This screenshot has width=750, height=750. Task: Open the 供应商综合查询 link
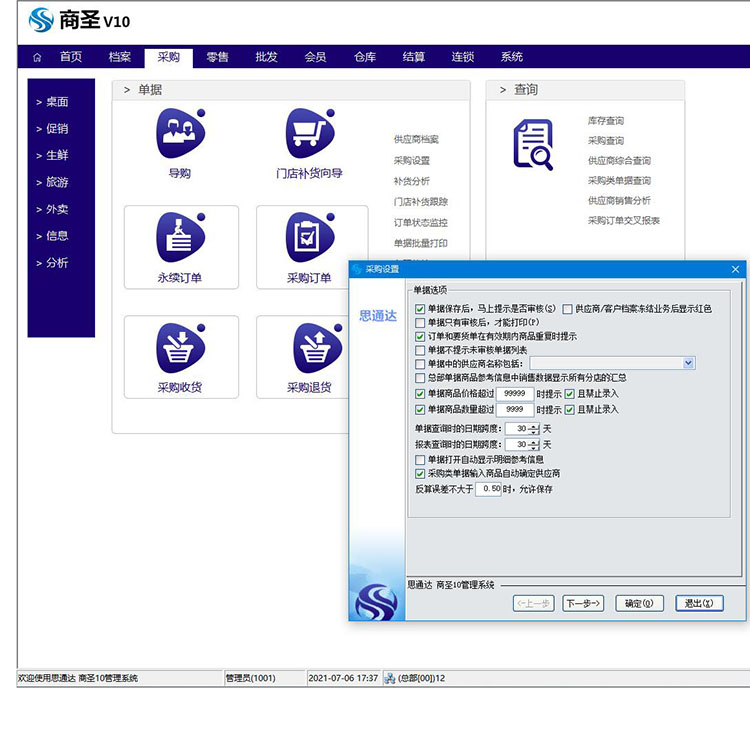click(x=619, y=161)
